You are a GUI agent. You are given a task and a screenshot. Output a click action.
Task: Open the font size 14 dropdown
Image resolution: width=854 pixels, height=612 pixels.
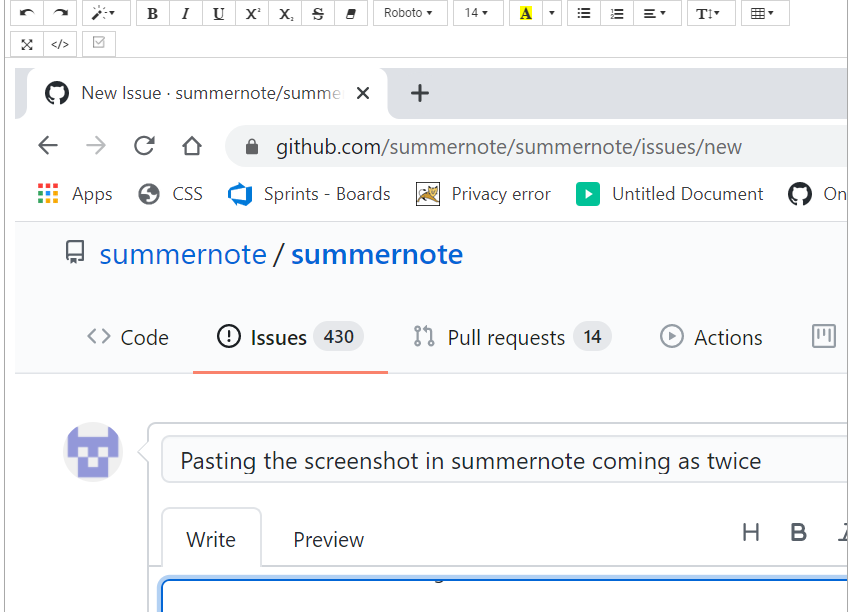pyautogui.click(x=478, y=13)
